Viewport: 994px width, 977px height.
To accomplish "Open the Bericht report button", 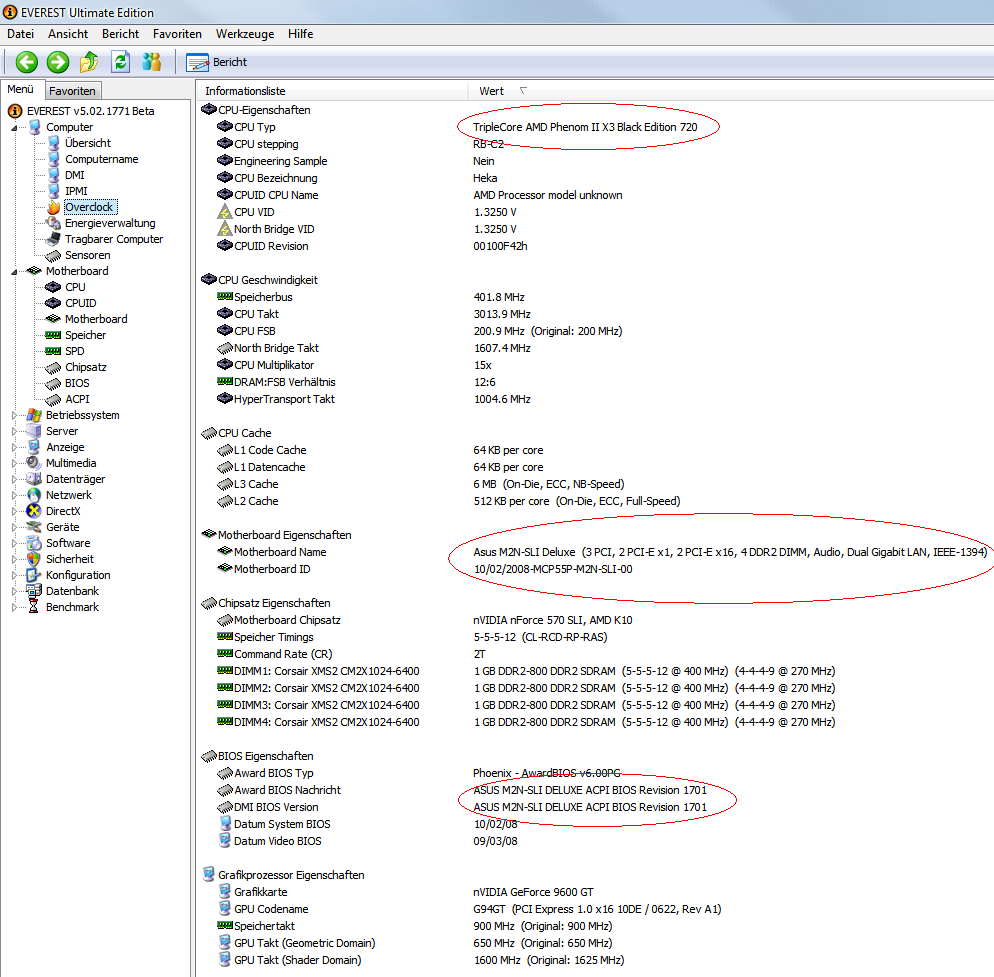I will tap(217, 62).
